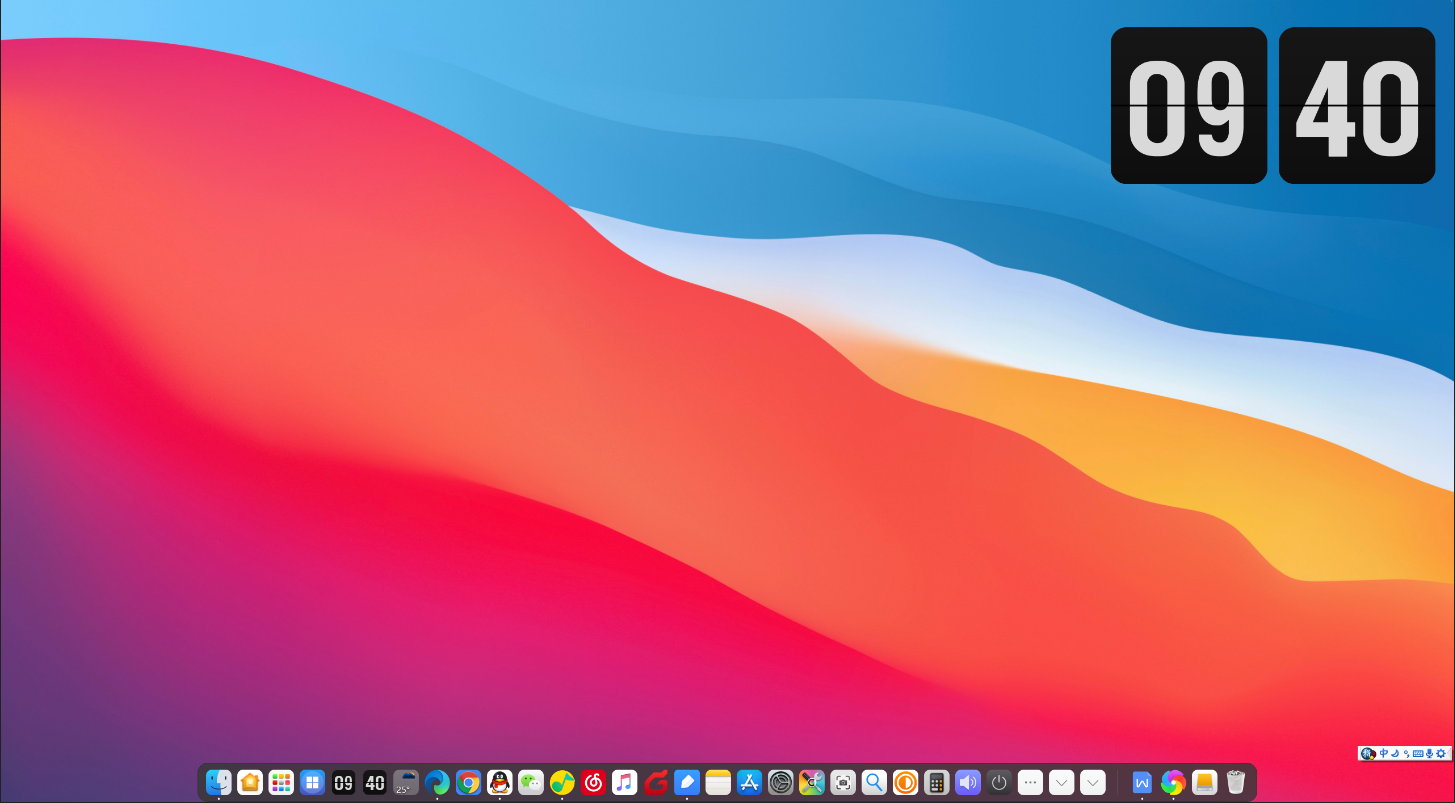Open QQ penguin icon in dock
The height and width of the screenshot is (803, 1455).
pos(499,782)
